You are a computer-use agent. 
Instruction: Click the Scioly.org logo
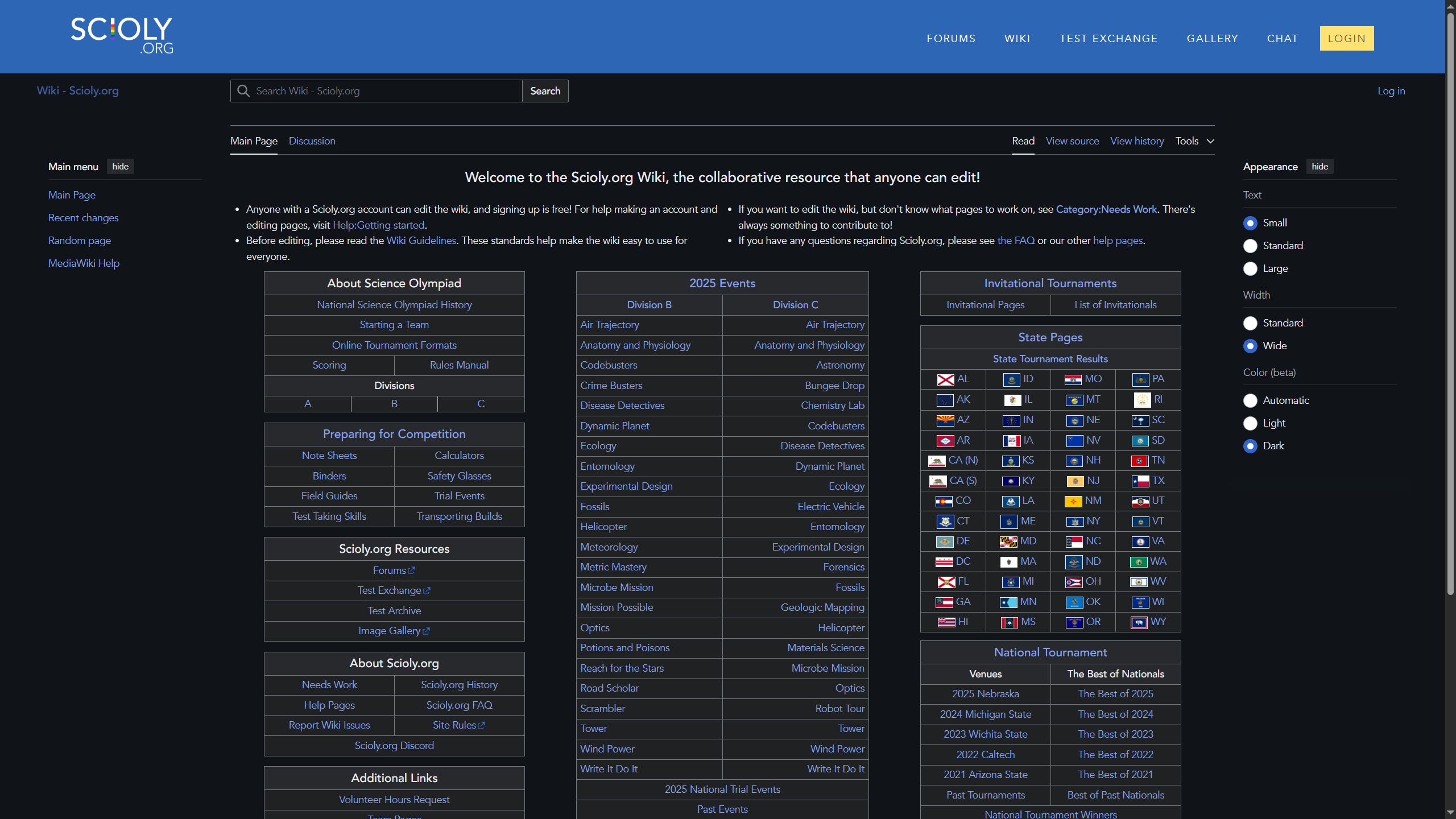[x=122, y=35]
